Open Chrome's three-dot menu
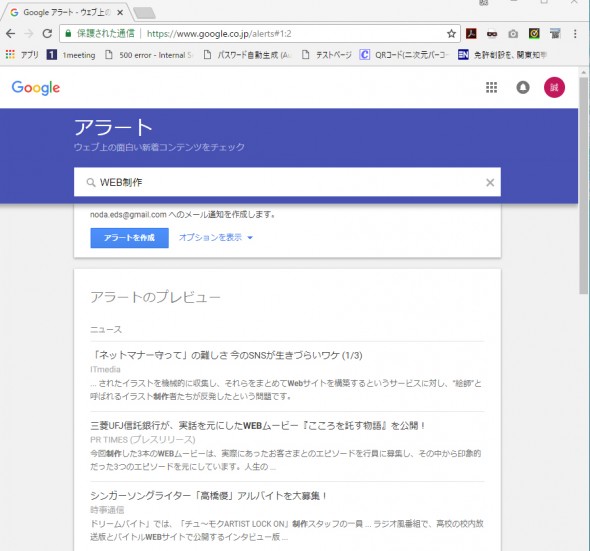The image size is (590, 551). pos(575,34)
